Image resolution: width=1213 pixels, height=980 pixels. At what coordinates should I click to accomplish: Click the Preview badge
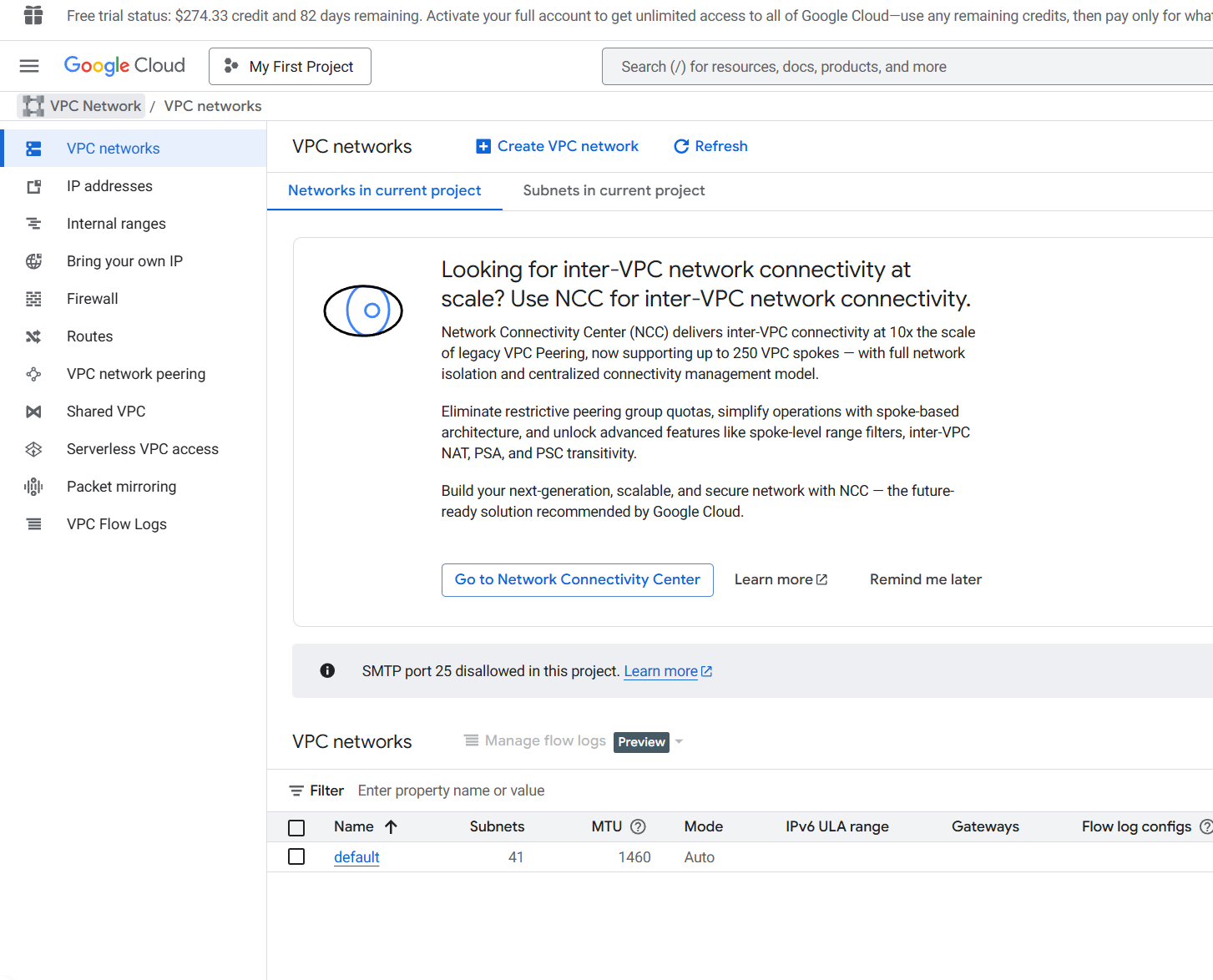[x=641, y=742]
